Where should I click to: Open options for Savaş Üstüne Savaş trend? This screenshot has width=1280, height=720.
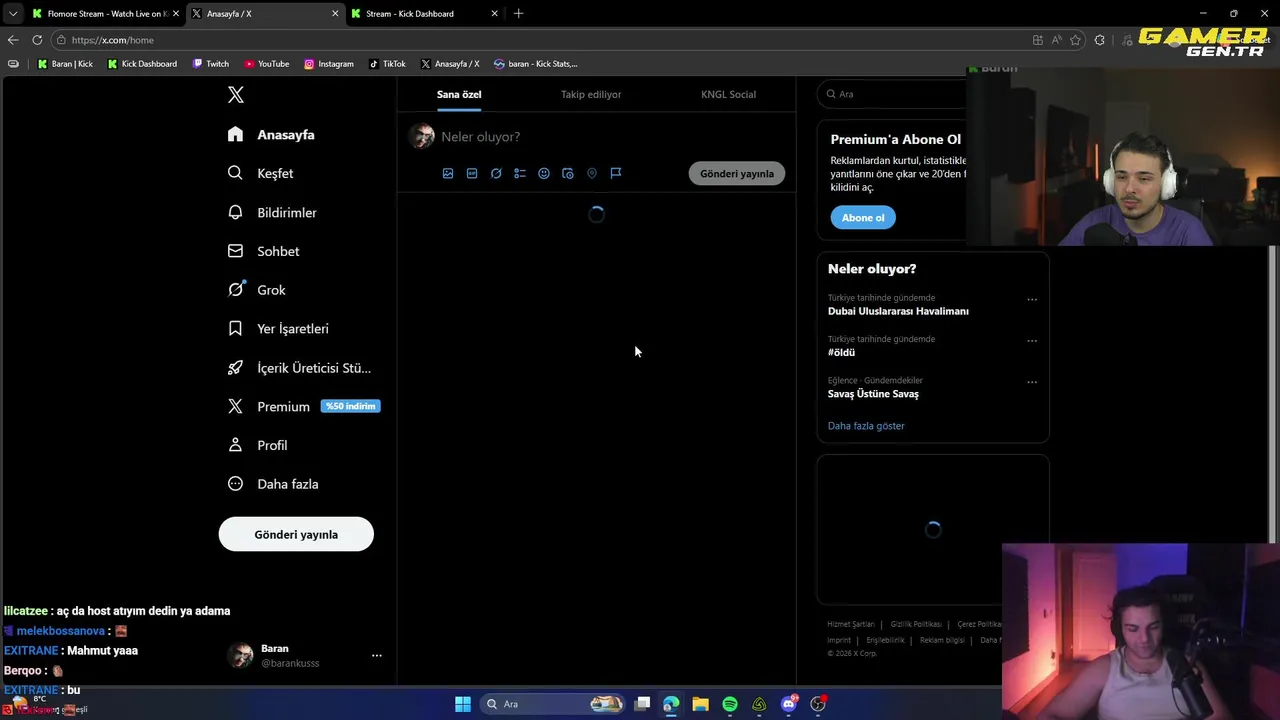tap(1032, 382)
